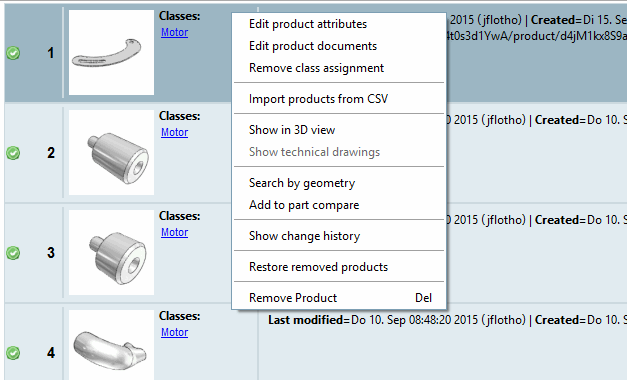
Task: Select the cylinder motor thumbnail in row 2
Action: point(111,152)
